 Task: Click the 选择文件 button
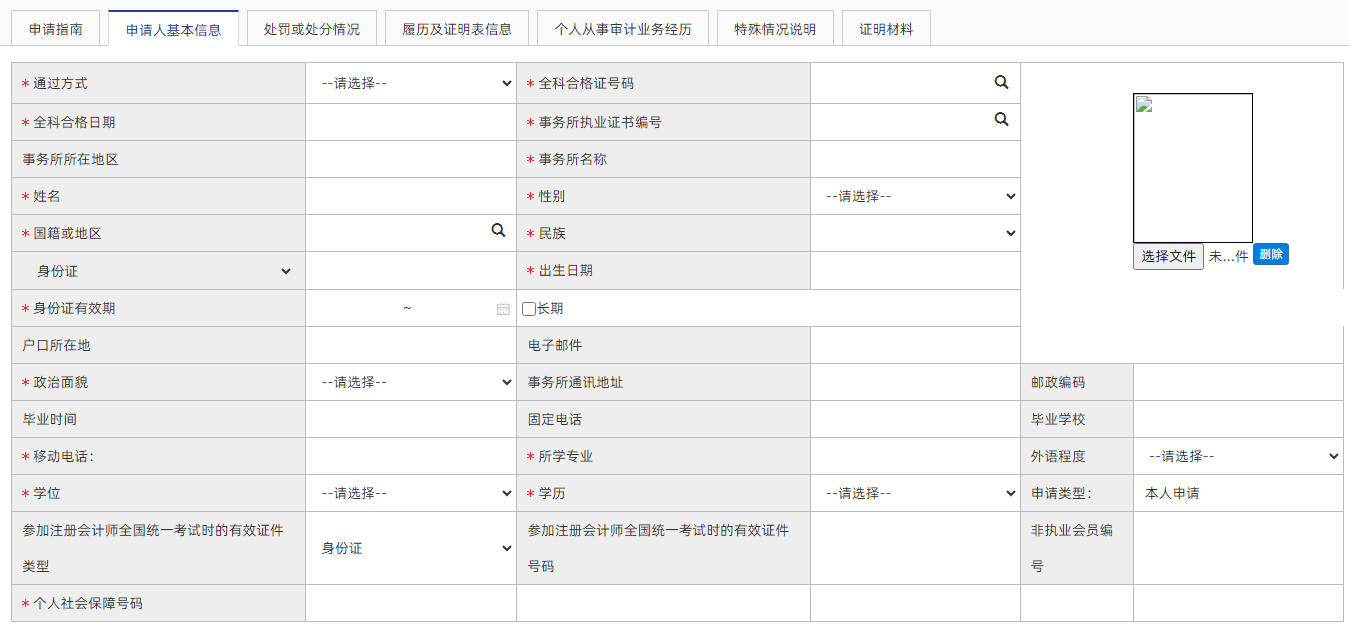(x=1168, y=256)
